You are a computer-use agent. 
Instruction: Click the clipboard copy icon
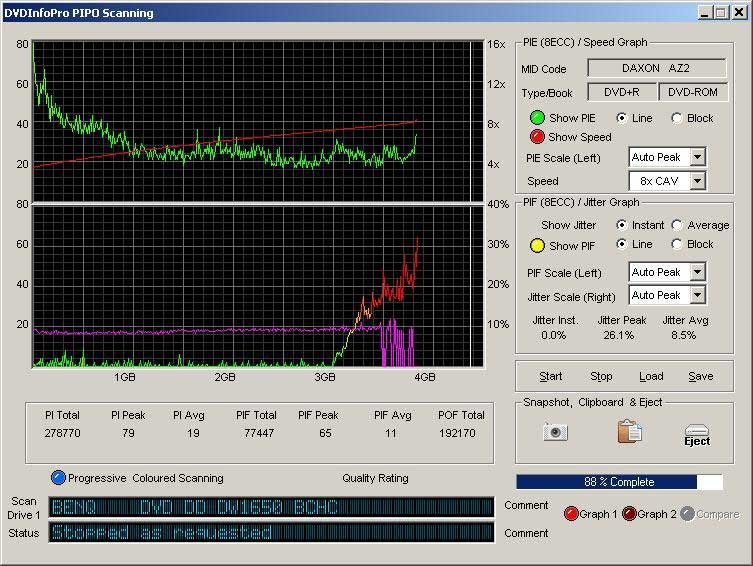click(629, 431)
